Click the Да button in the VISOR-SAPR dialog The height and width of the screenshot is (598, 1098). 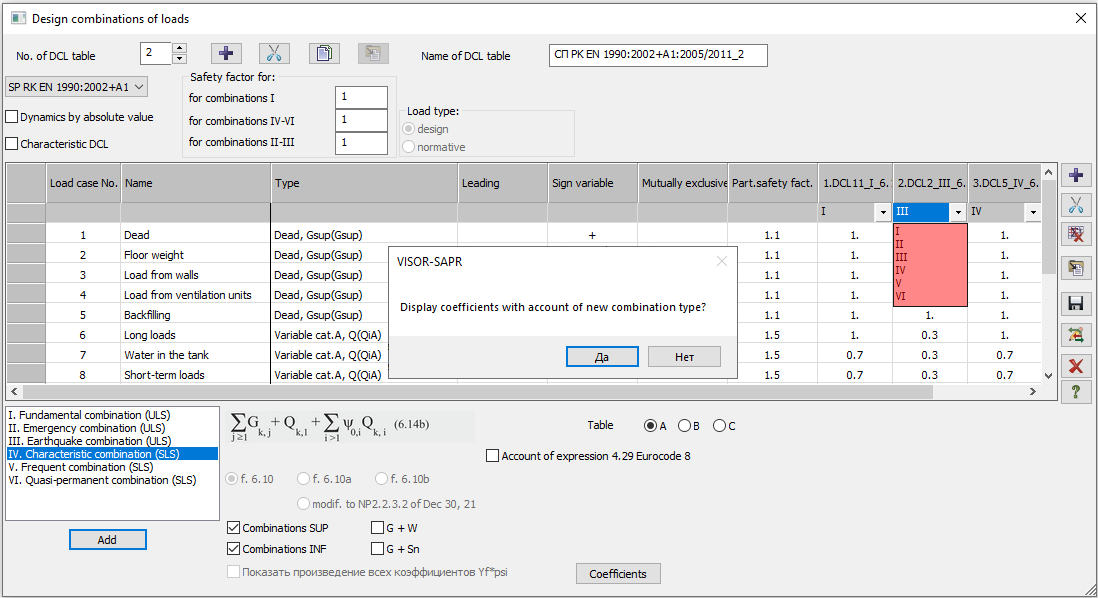[x=601, y=357]
